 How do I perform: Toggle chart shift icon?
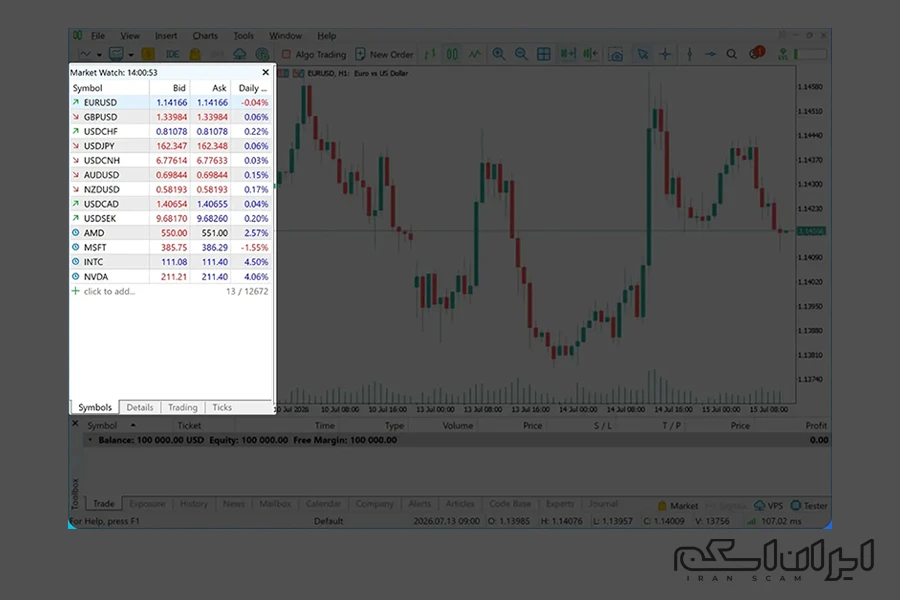[x=590, y=54]
